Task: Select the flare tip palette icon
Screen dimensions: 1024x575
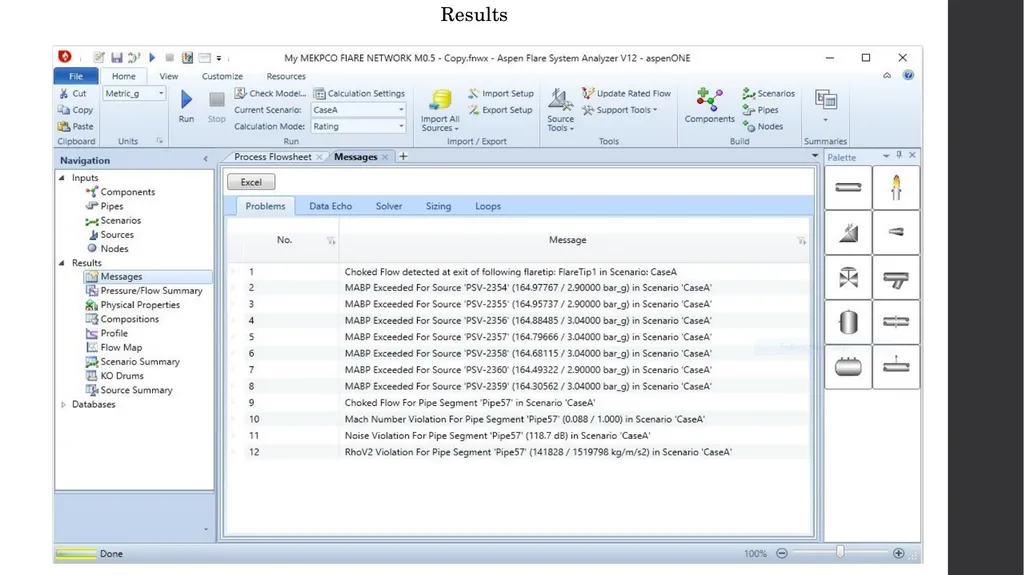Action: point(896,188)
